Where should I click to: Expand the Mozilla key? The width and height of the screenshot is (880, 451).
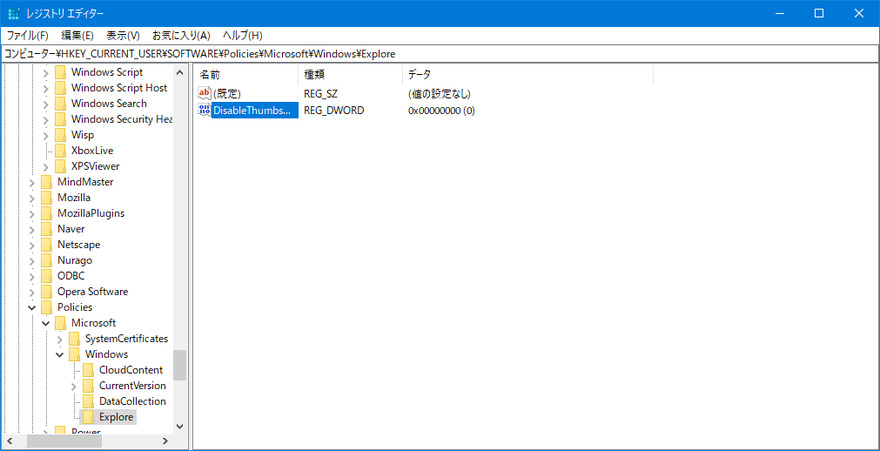click(x=32, y=198)
